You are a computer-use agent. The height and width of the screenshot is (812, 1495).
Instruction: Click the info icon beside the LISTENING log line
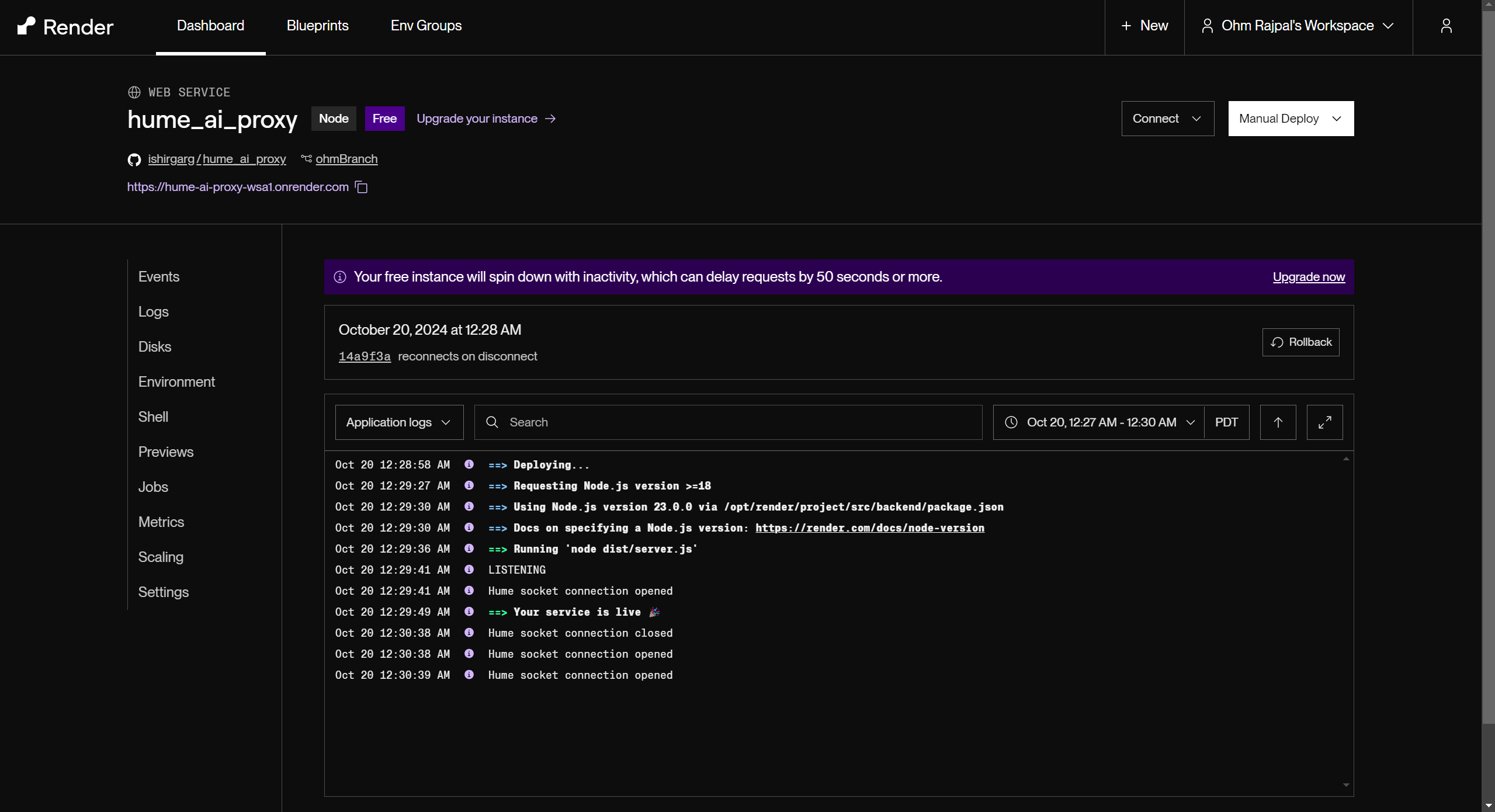469,570
